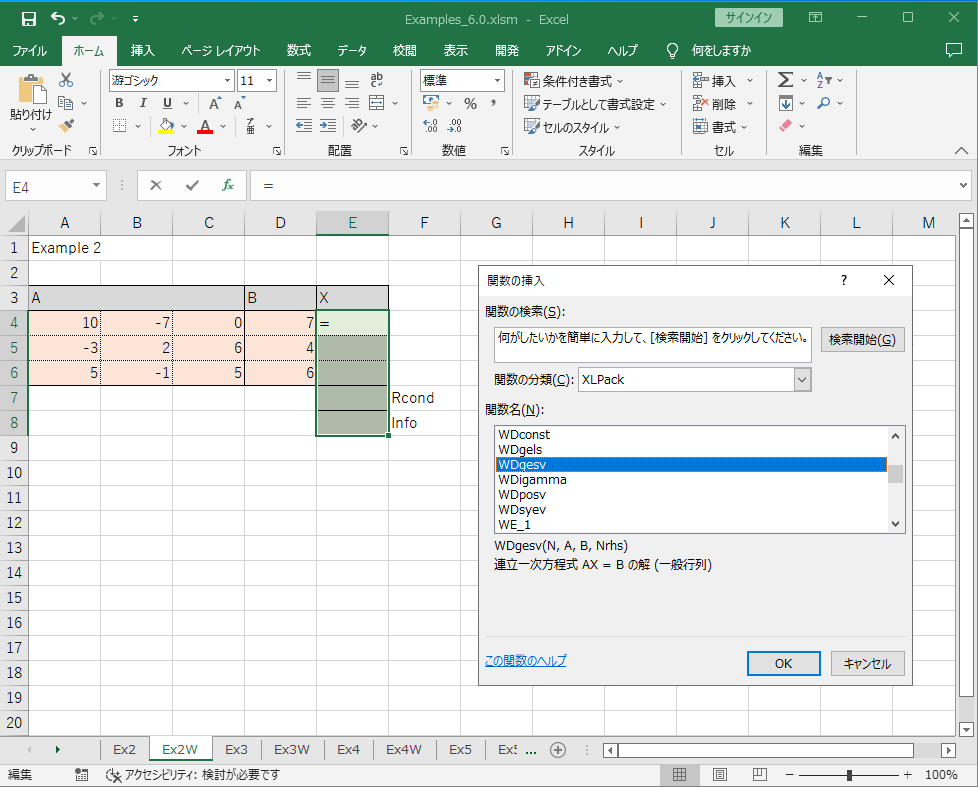978x787 pixels.
Task: Click the Italic formatting icon
Action: [143, 103]
